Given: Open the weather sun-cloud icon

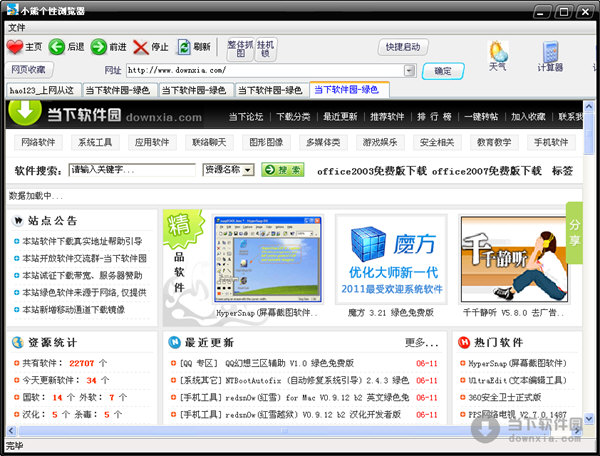Looking at the screenshot, I should click(498, 52).
